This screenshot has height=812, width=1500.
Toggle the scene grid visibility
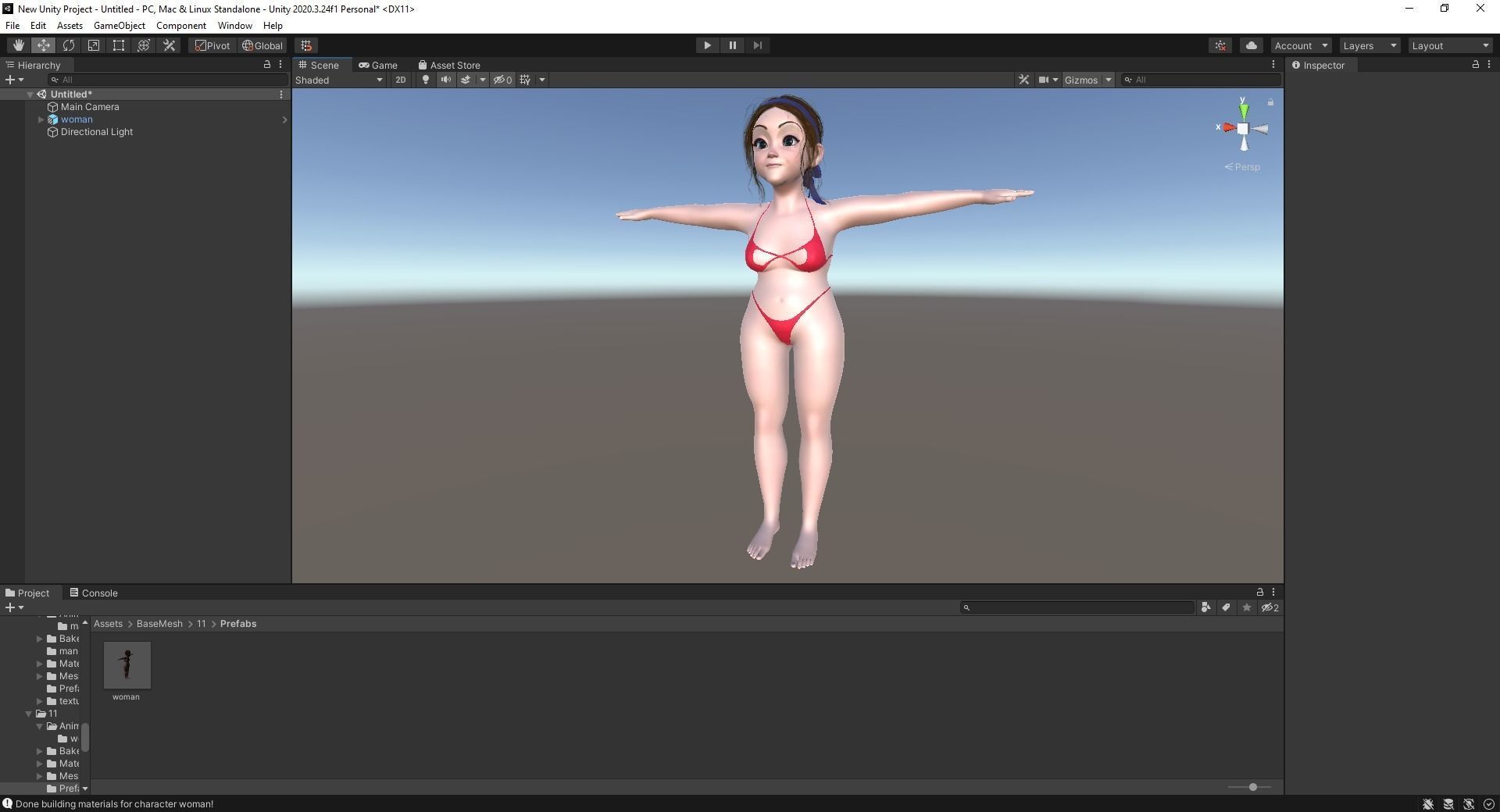(x=525, y=80)
